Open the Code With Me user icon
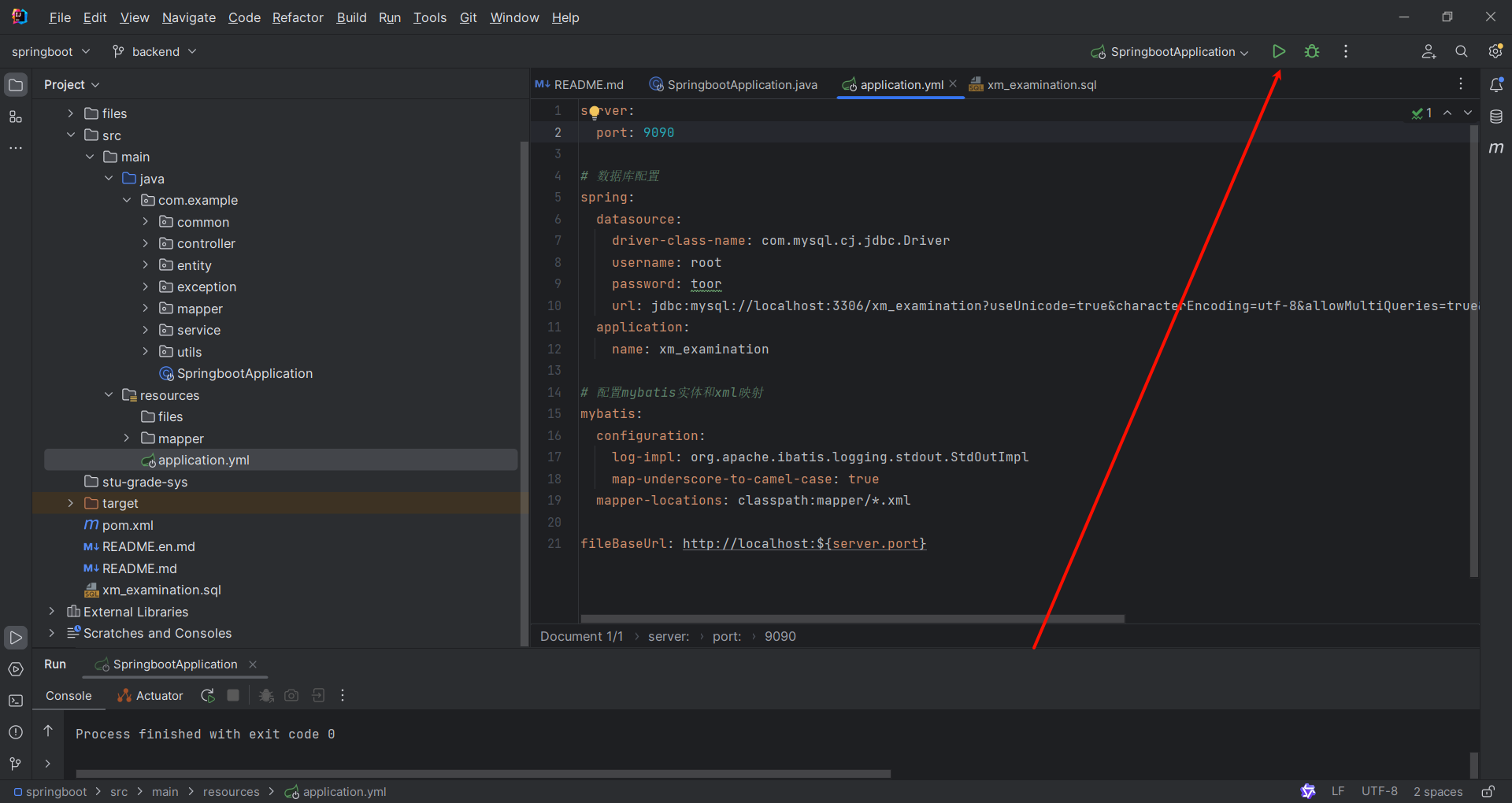 pyautogui.click(x=1429, y=51)
